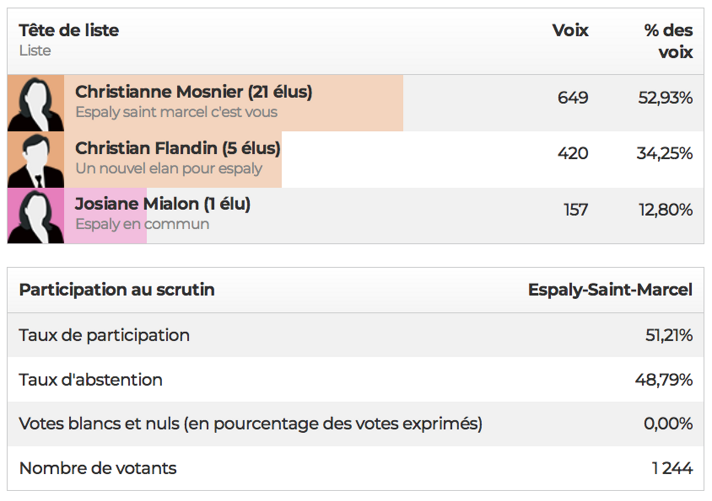Click Flandin's 420 votes value
The image size is (712, 501).
click(x=573, y=154)
